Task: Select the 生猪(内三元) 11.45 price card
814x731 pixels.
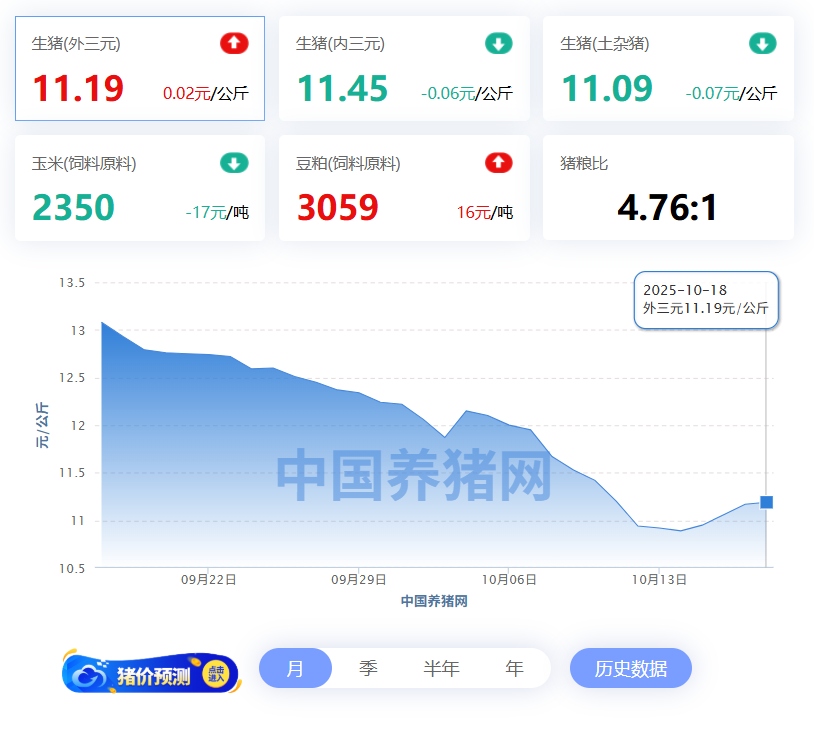Action: tap(404, 69)
